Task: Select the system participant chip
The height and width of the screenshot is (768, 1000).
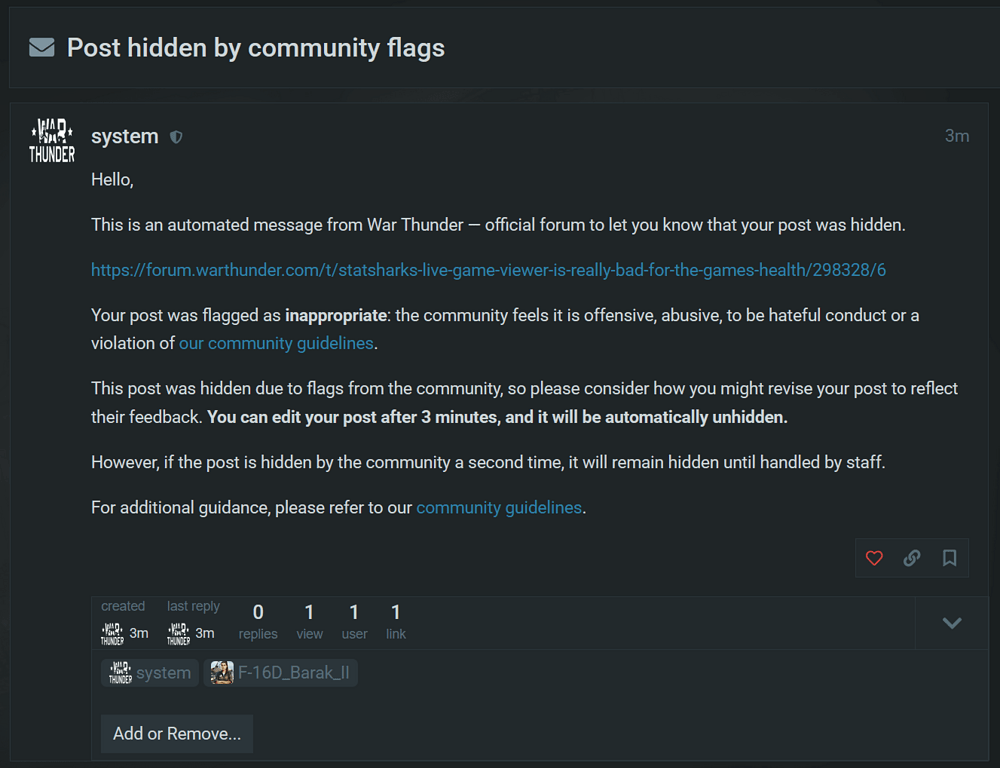Action: (150, 673)
